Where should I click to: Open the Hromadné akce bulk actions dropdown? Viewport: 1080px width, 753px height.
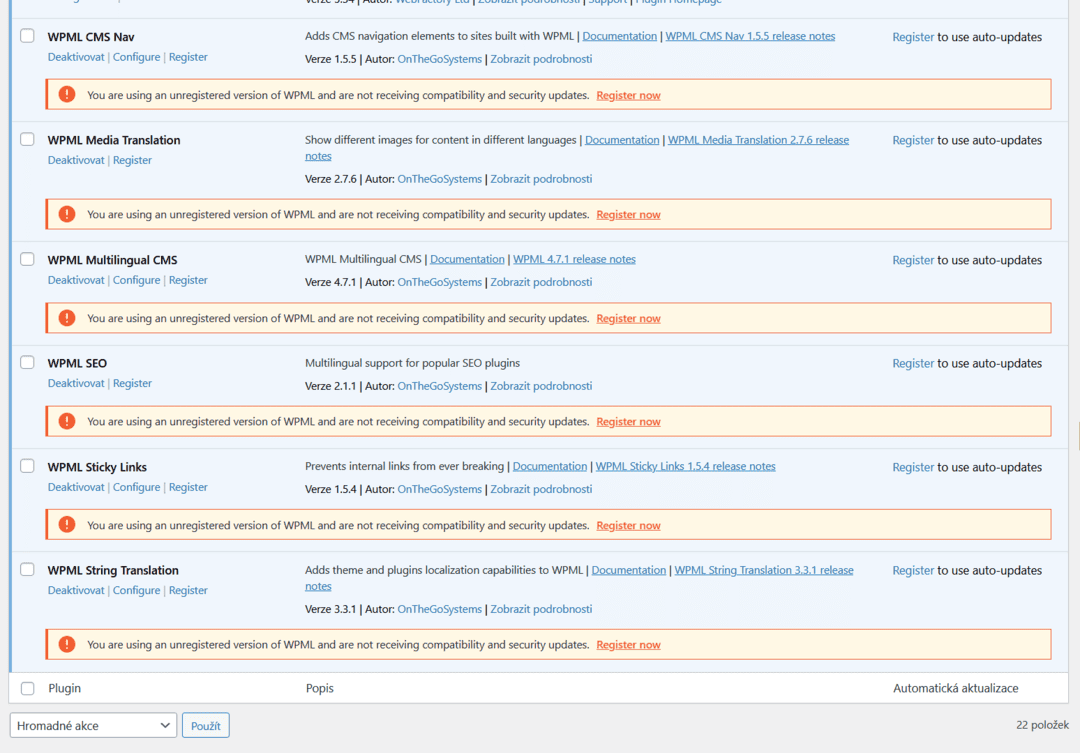coord(93,725)
